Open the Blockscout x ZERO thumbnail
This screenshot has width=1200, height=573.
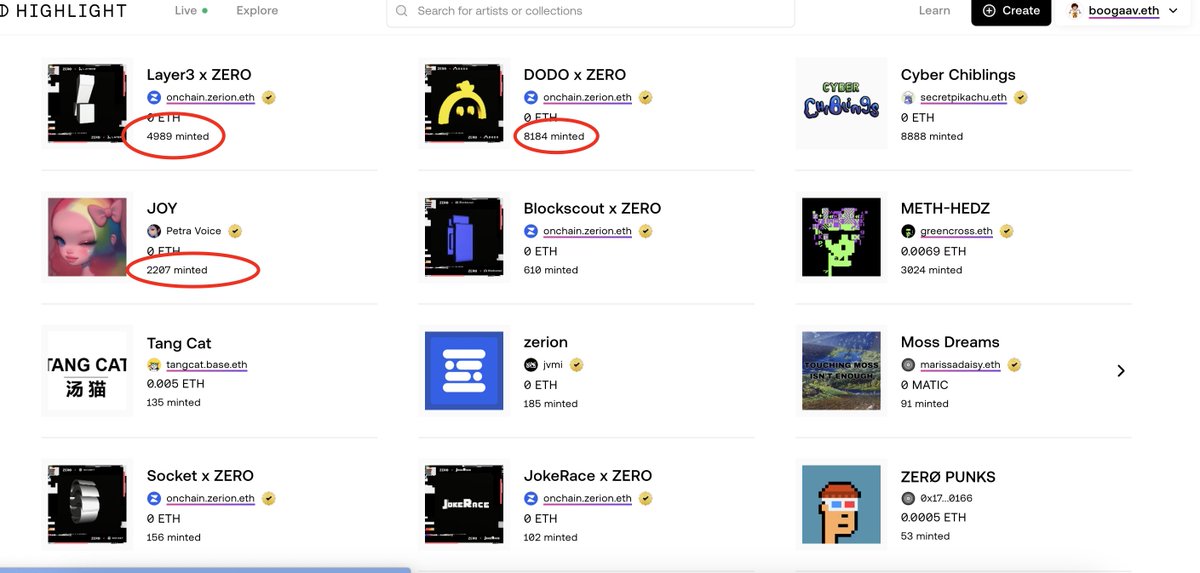(464, 237)
